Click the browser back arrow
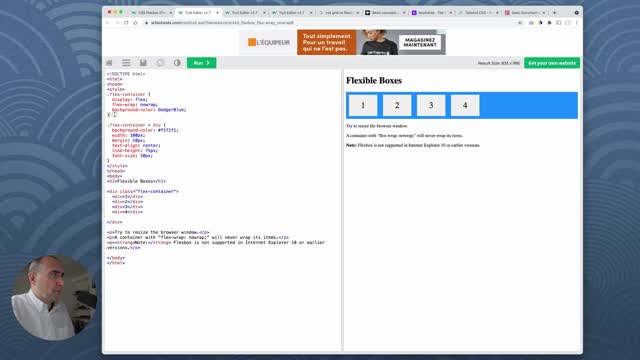Image resolution: width=640 pixels, height=360 pixels. (108, 23)
